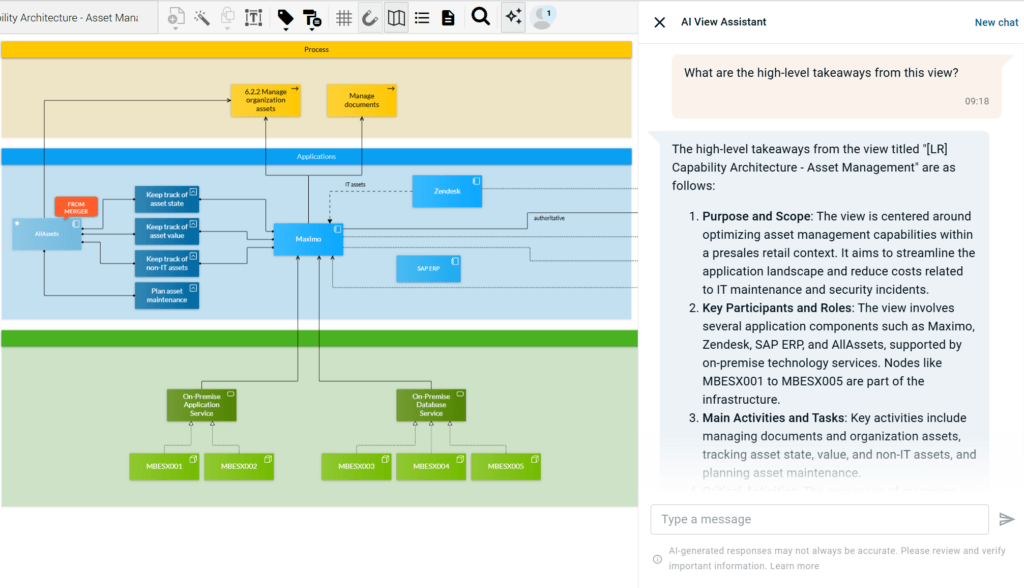Viewport: 1024px width, 588px height.
Task: Select the Asset Management view tab
Action: click(x=78, y=18)
